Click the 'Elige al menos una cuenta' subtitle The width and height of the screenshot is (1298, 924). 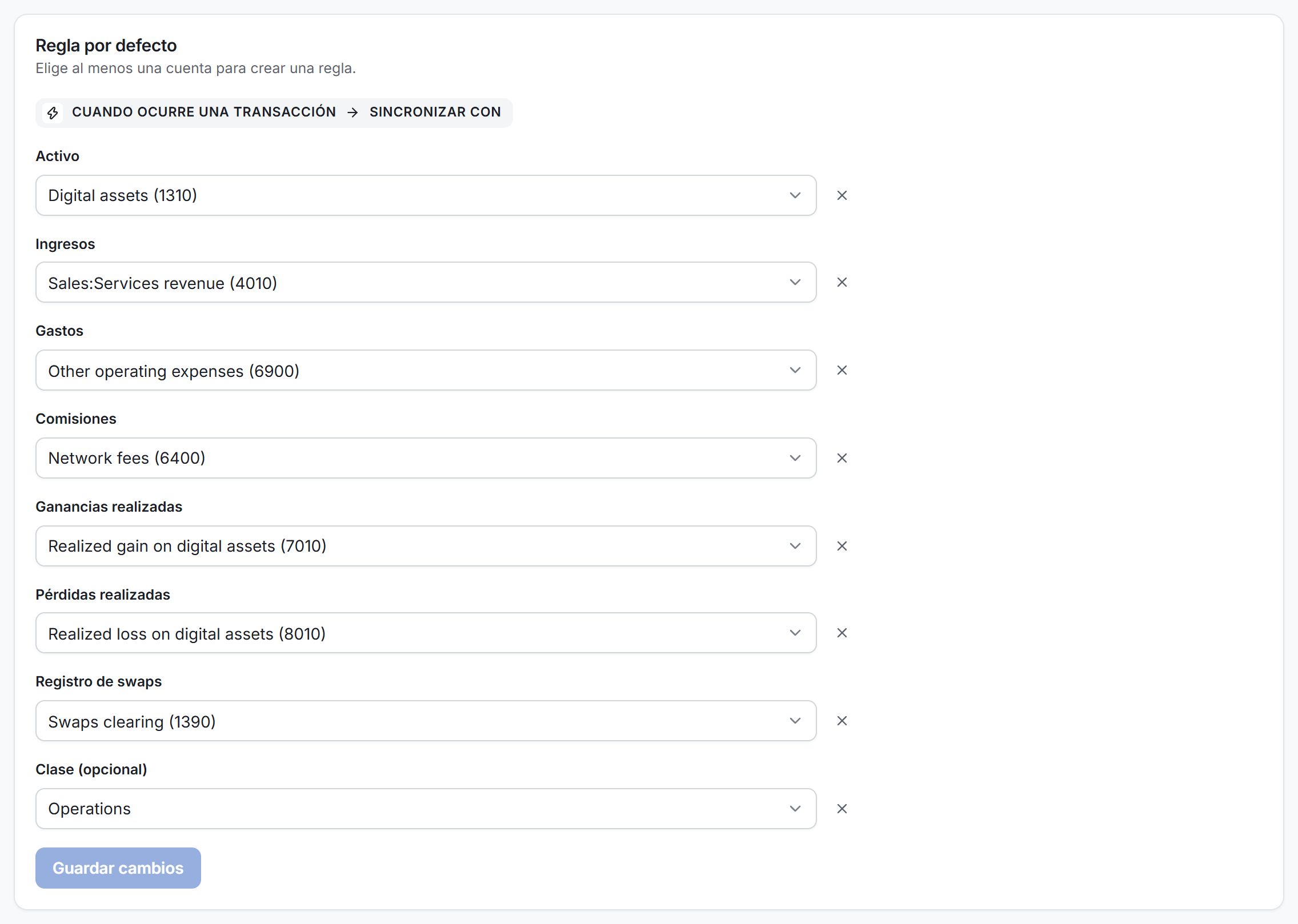pos(196,68)
